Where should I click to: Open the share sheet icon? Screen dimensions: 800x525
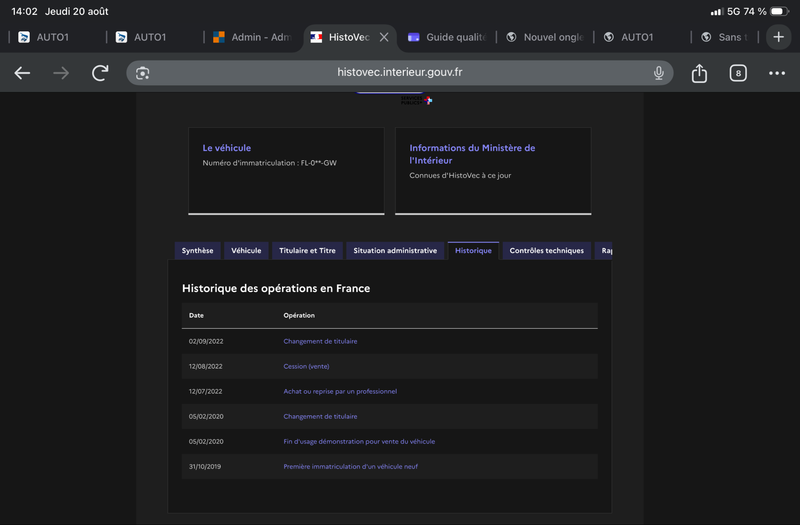coord(699,73)
